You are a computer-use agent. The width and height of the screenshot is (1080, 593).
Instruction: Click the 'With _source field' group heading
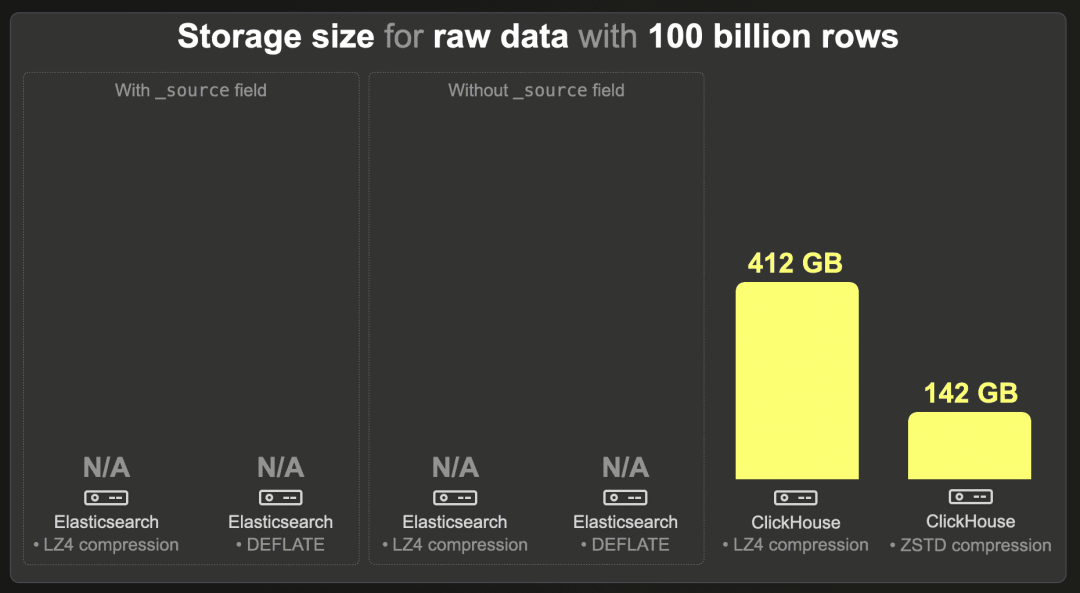tap(191, 90)
